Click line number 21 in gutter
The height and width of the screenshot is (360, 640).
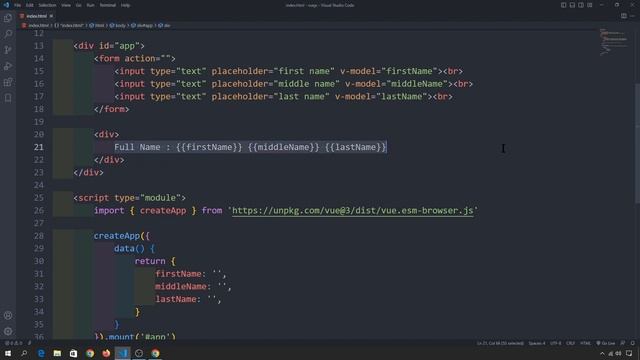pyautogui.click(x=39, y=147)
